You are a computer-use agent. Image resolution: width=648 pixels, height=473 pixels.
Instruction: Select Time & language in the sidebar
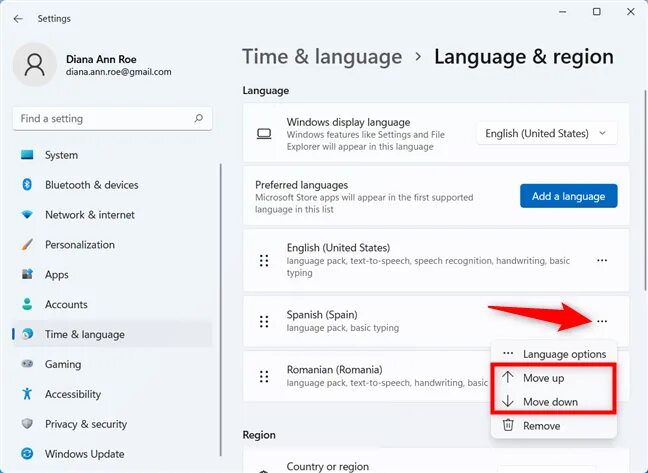(x=112, y=334)
